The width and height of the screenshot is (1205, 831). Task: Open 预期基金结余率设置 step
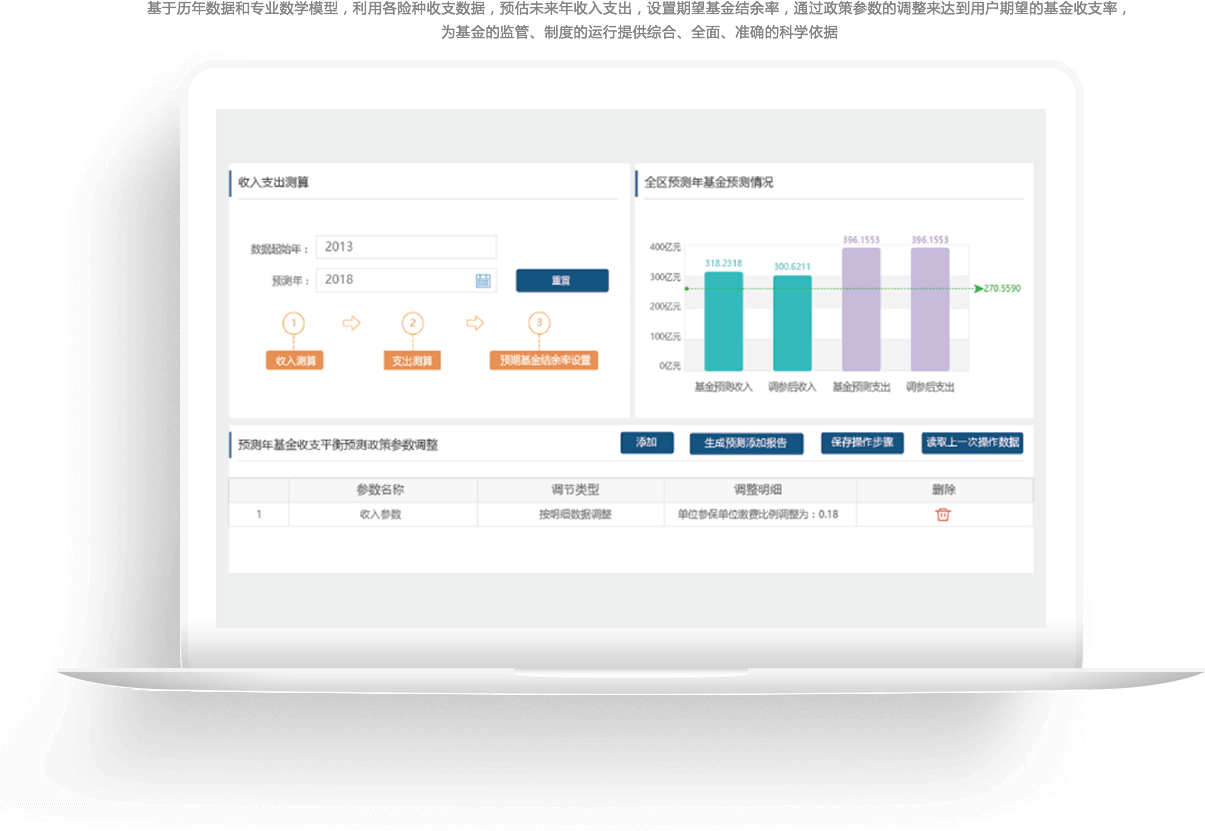pos(544,360)
